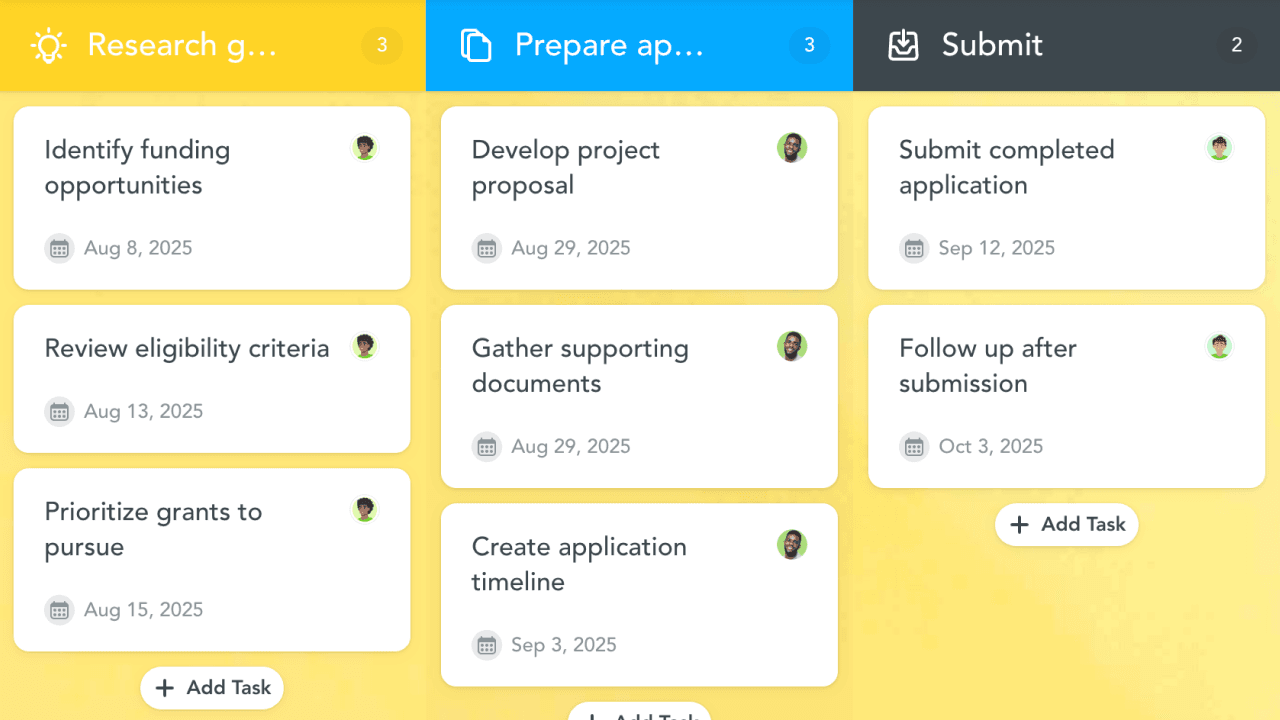Click the documents icon in Prepare column header
The image size is (1280, 720).
click(x=476, y=45)
